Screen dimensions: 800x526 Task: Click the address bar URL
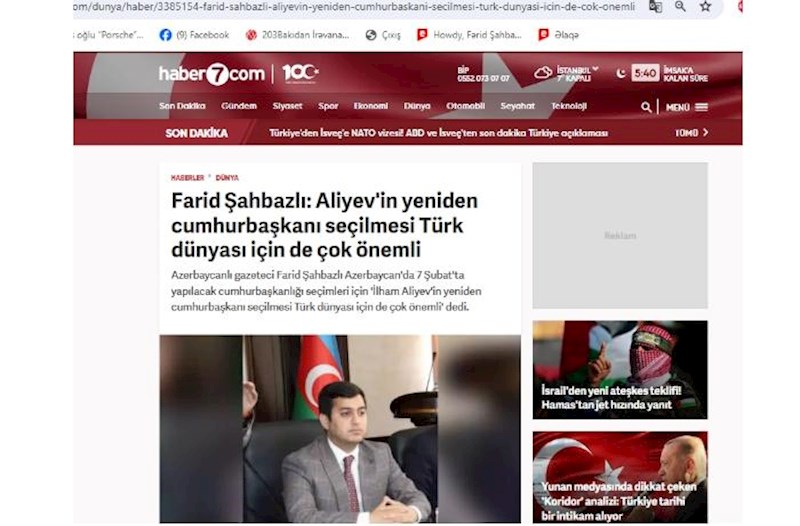(355, 7)
